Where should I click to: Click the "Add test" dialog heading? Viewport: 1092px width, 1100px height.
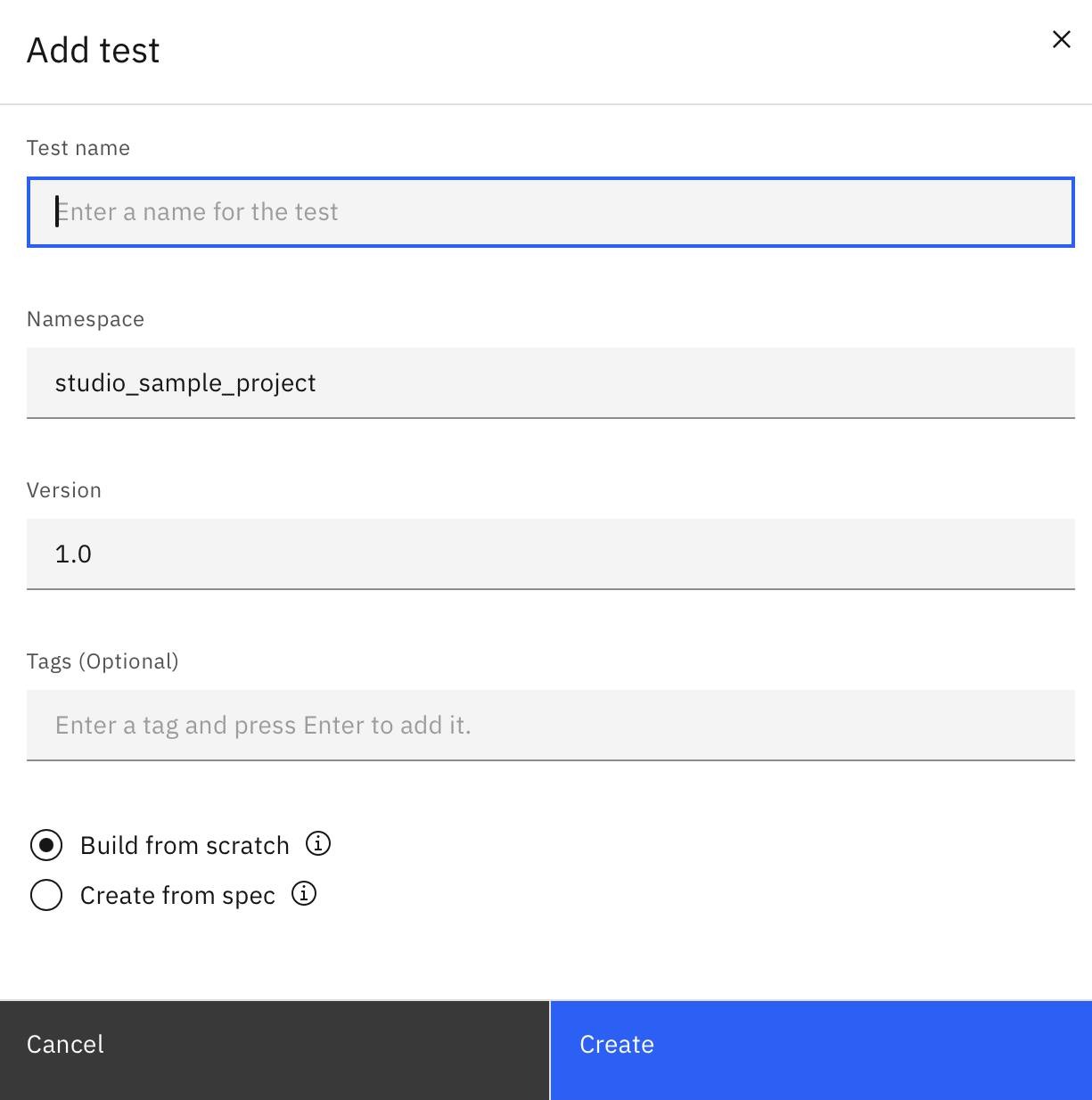94,51
